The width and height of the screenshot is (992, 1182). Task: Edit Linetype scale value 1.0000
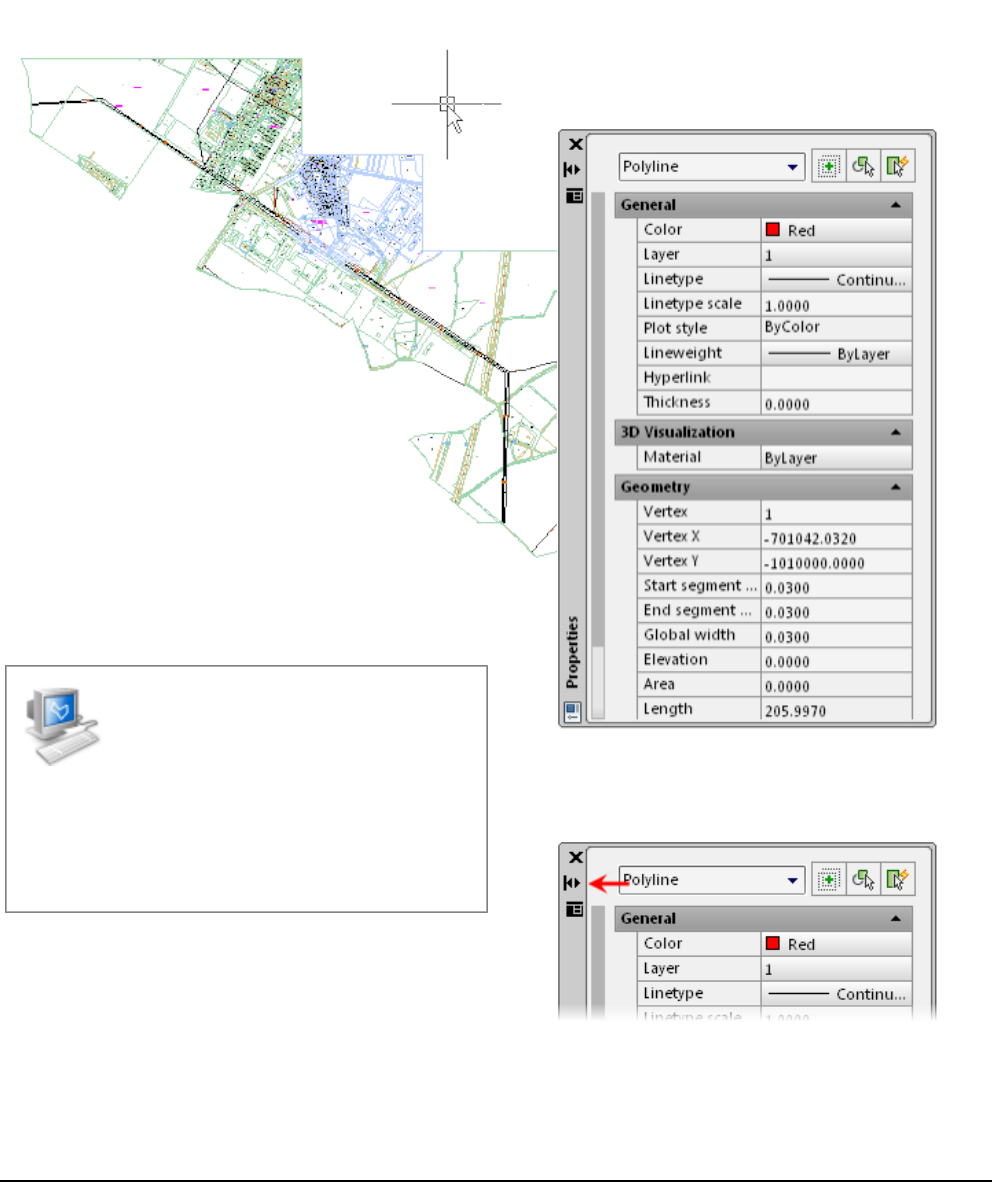[836, 305]
